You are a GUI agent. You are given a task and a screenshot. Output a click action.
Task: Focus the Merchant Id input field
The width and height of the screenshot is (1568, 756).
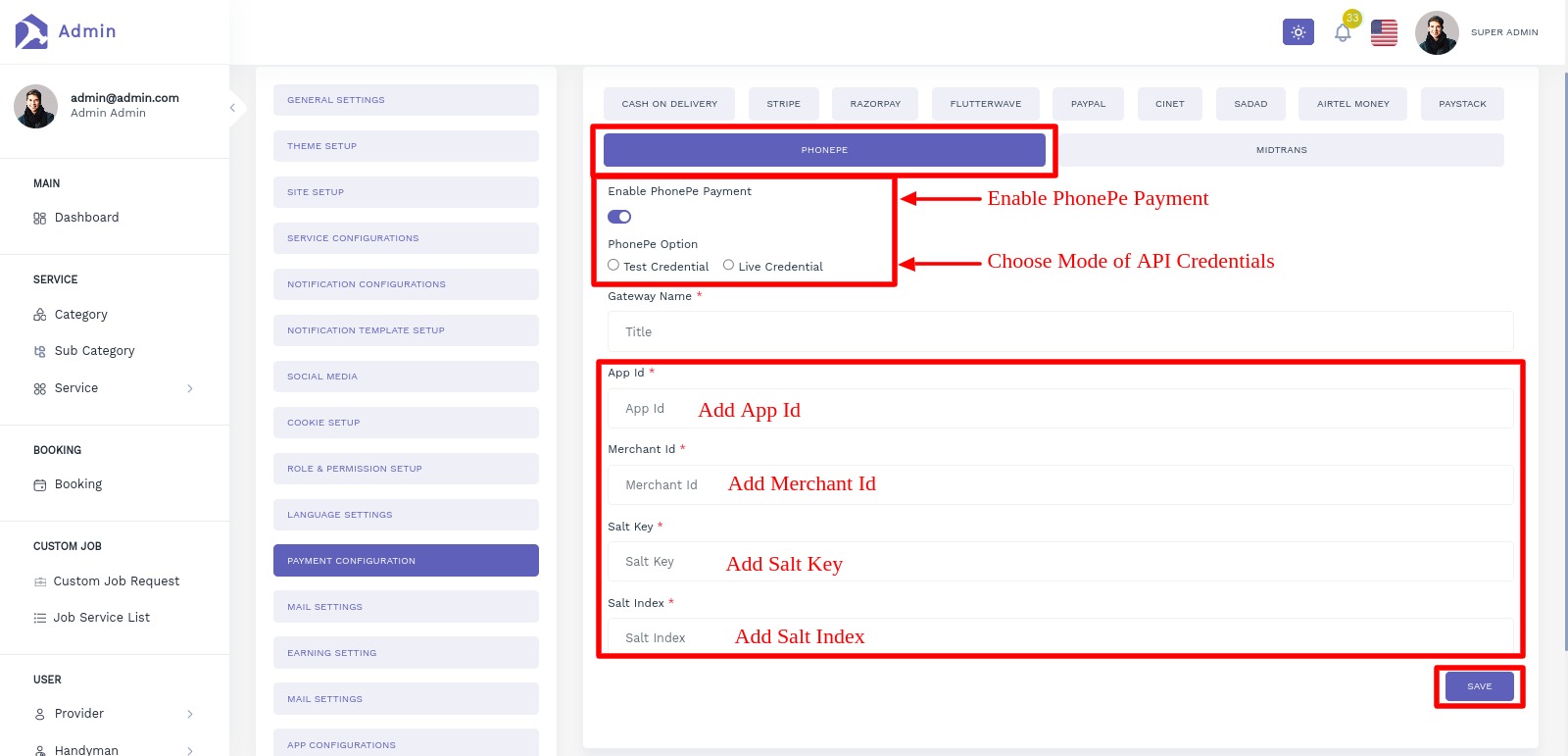coord(1060,484)
